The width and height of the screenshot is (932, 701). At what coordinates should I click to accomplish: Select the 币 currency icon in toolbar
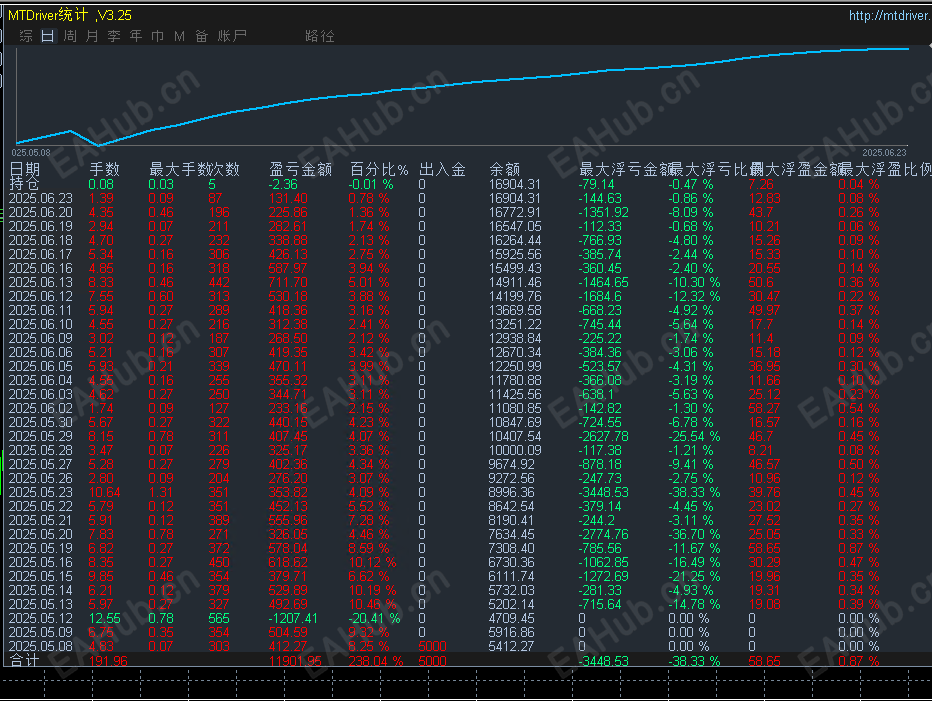point(158,35)
